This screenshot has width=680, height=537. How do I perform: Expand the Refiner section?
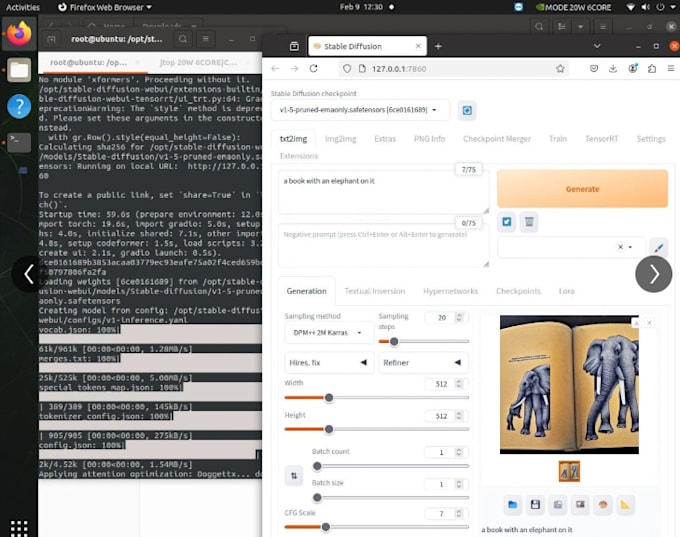pos(423,363)
